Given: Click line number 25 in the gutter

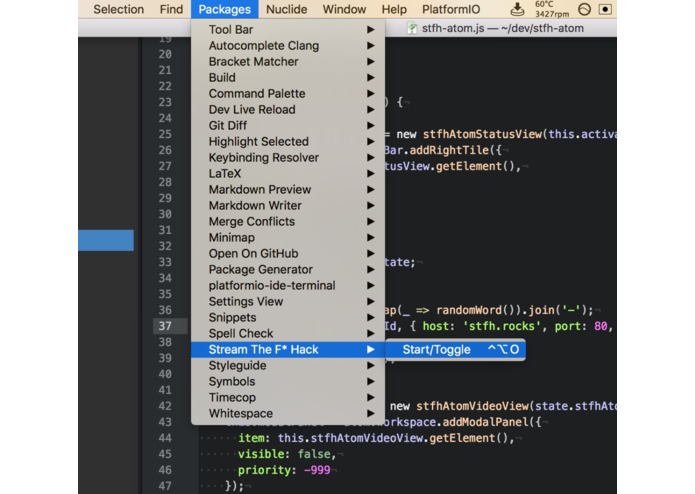Looking at the screenshot, I should pyautogui.click(x=165, y=134).
